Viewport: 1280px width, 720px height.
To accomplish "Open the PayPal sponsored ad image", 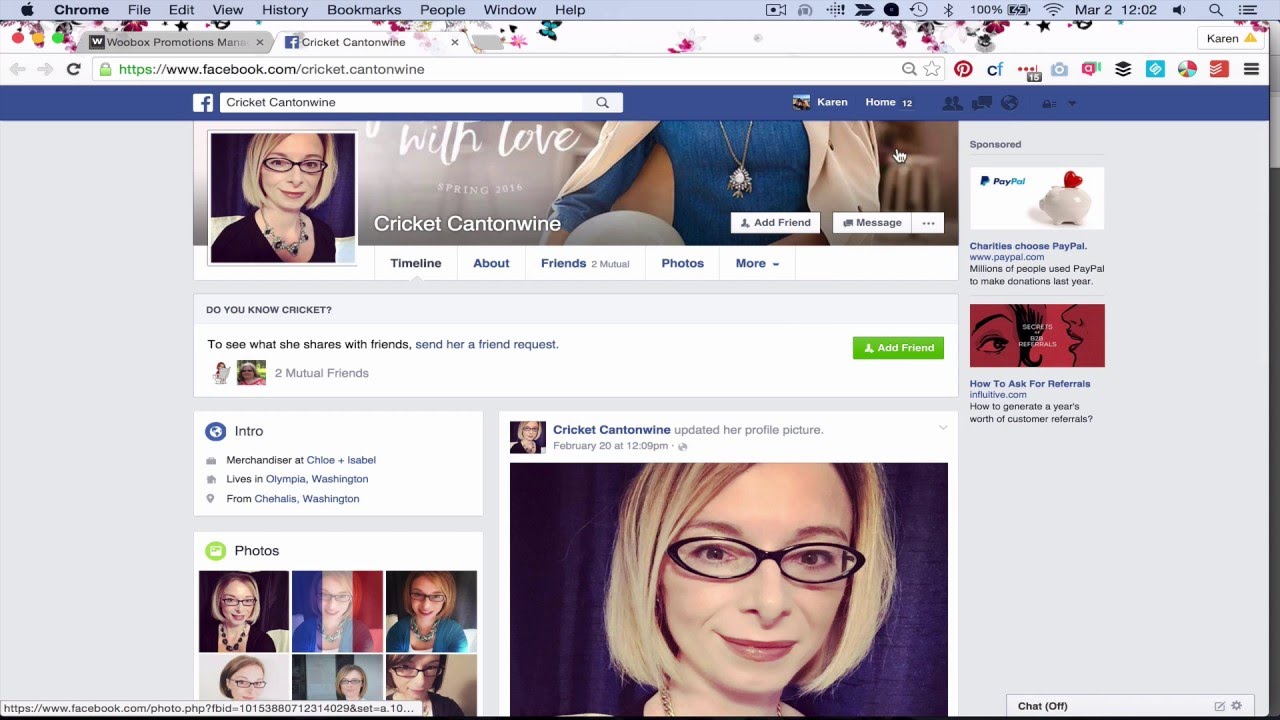I will (x=1037, y=198).
